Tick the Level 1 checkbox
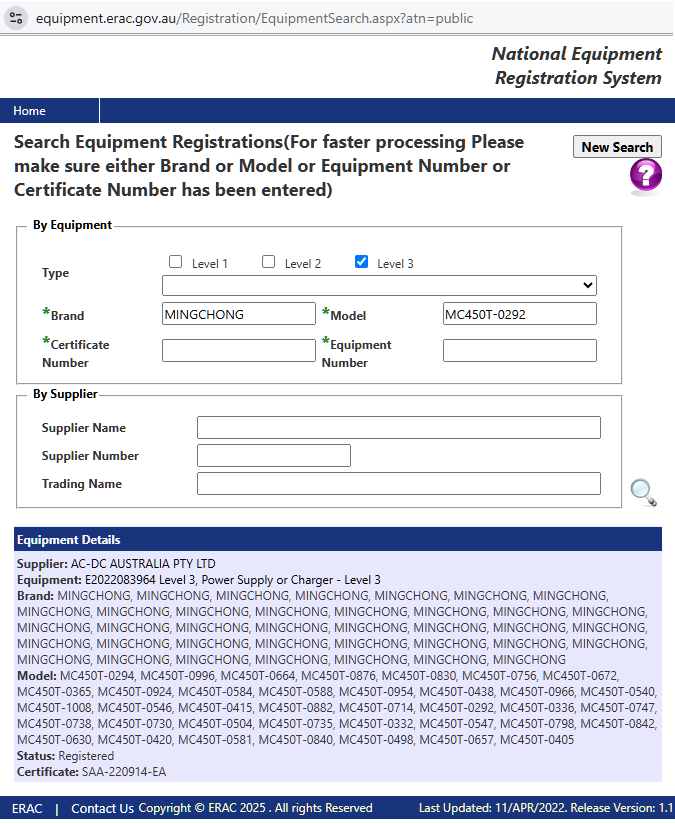 pyautogui.click(x=176, y=262)
